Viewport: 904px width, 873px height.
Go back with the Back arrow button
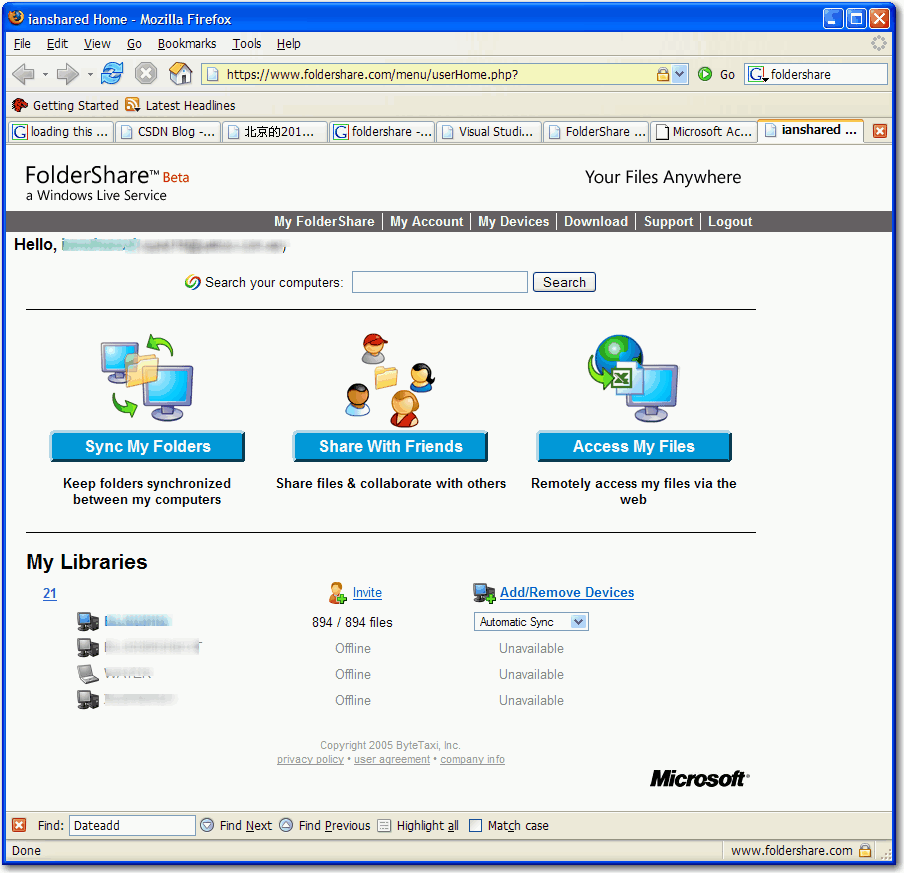tap(23, 74)
